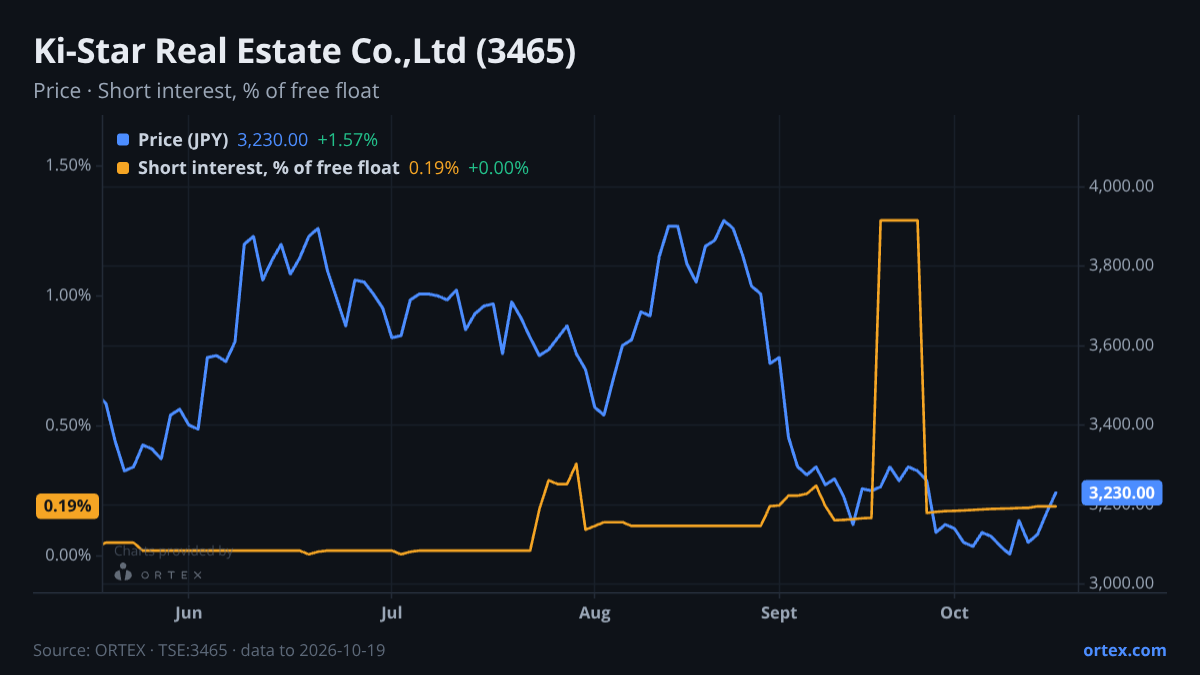Click the Sept x-axis label
1200x675 pixels.
tap(779, 613)
